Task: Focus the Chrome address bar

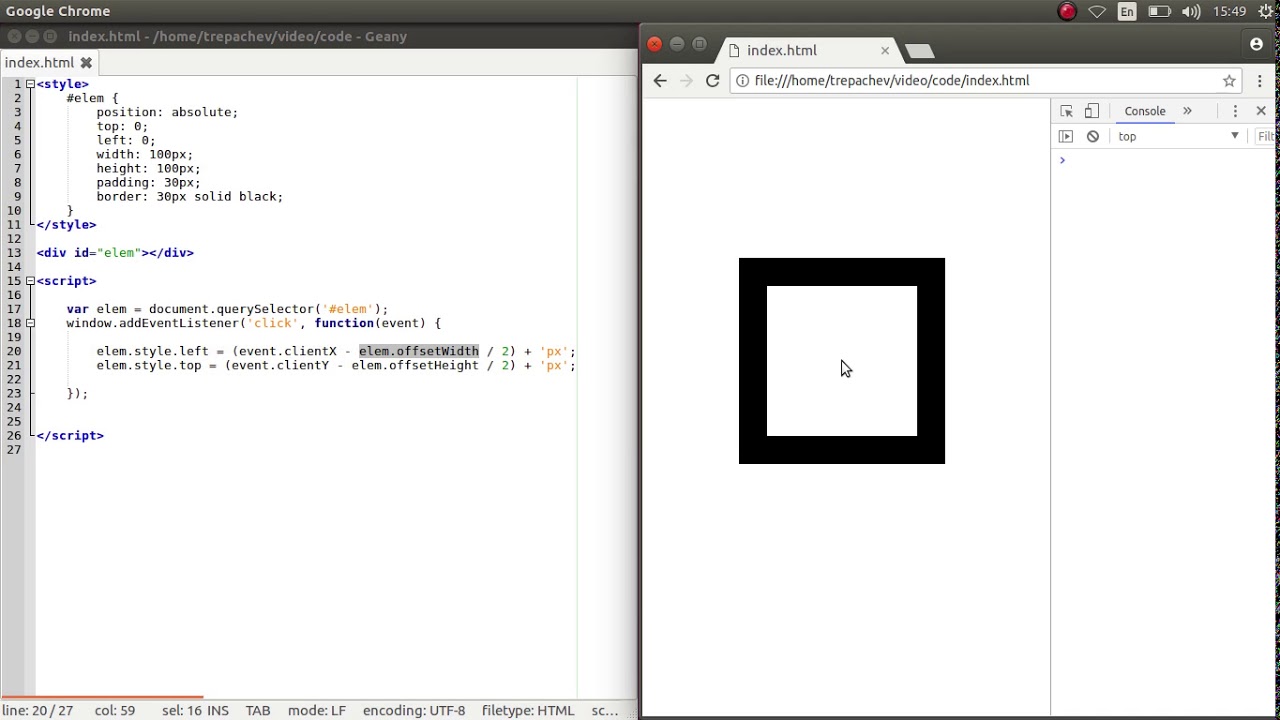Action: click(985, 81)
